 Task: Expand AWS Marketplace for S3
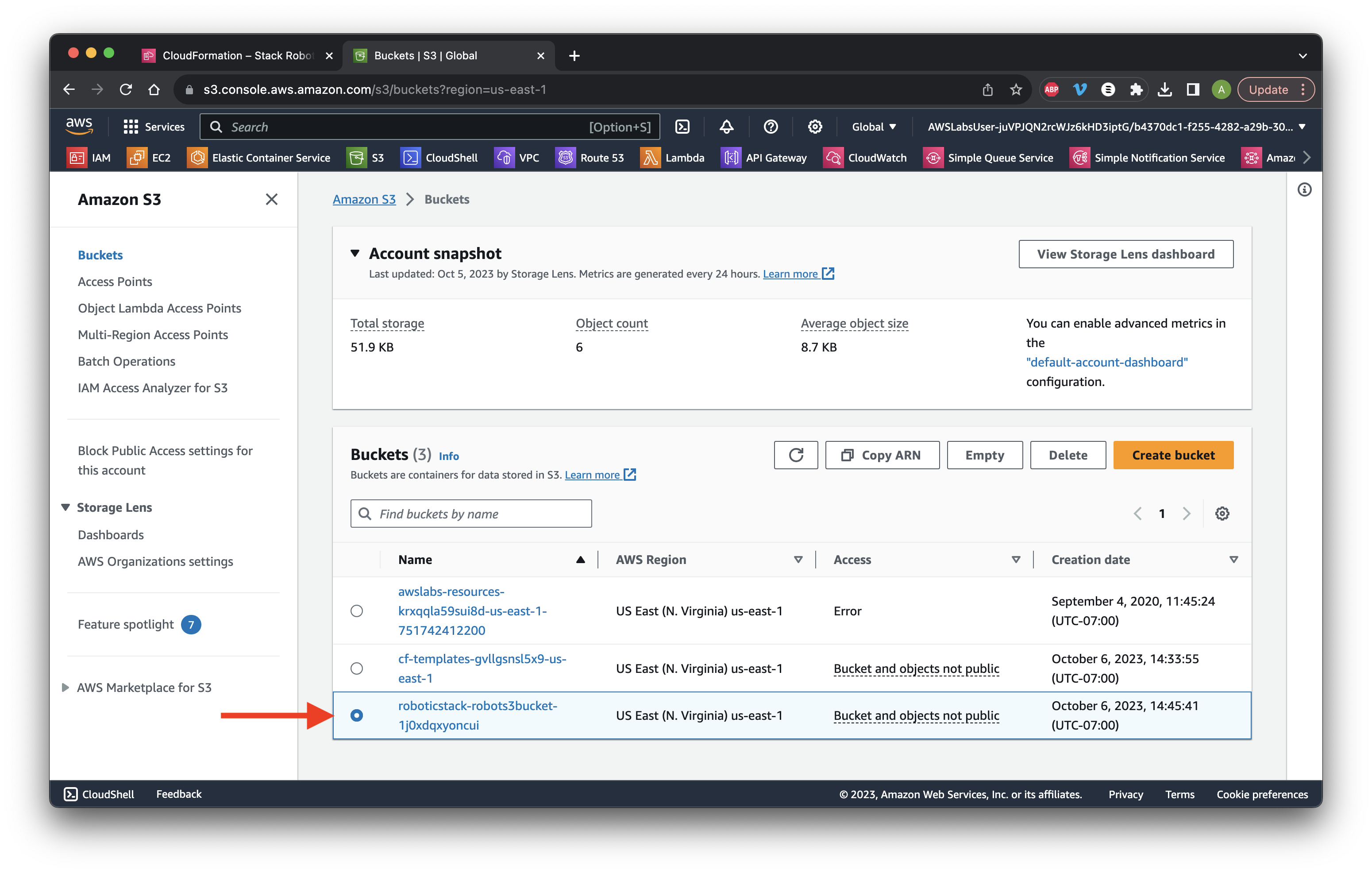click(66, 687)
